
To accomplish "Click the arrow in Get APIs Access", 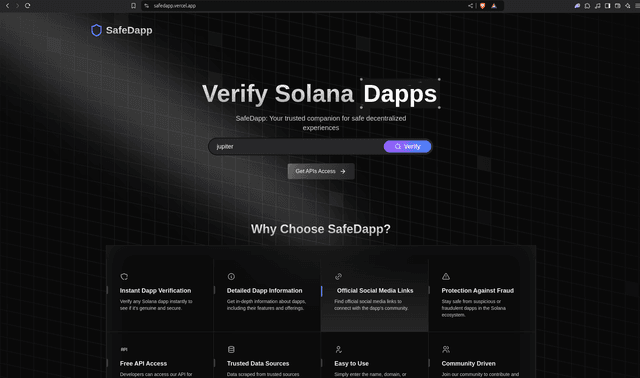I will (343, 171).
